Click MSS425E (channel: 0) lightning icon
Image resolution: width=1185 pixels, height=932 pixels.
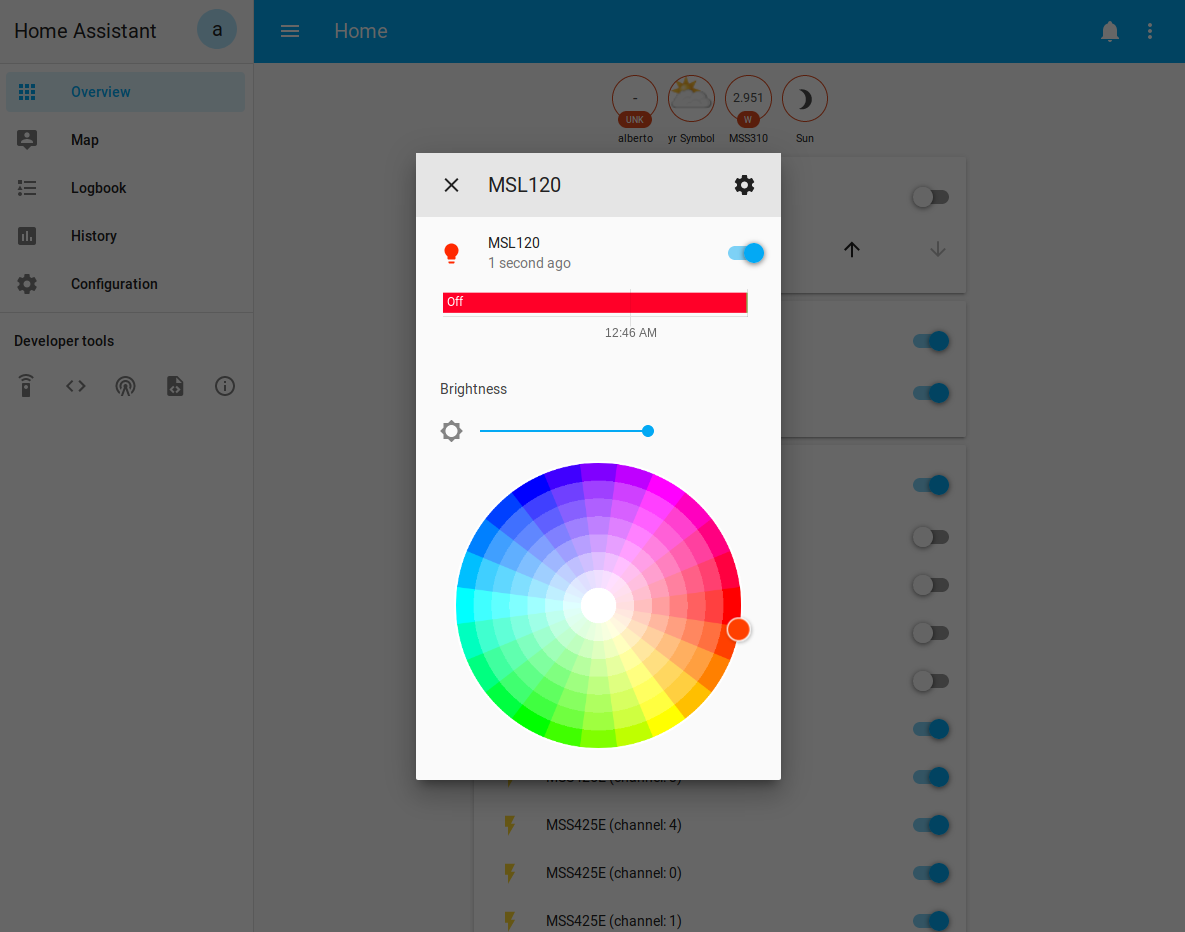point(510,873)
